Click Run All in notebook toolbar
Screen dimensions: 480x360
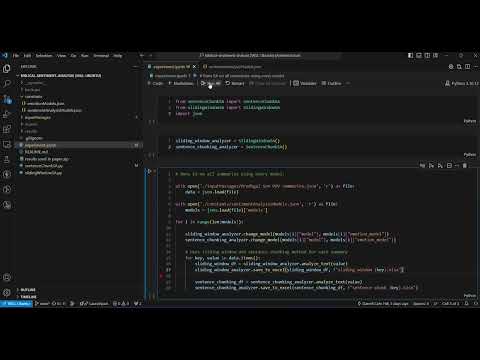(210, 83)
